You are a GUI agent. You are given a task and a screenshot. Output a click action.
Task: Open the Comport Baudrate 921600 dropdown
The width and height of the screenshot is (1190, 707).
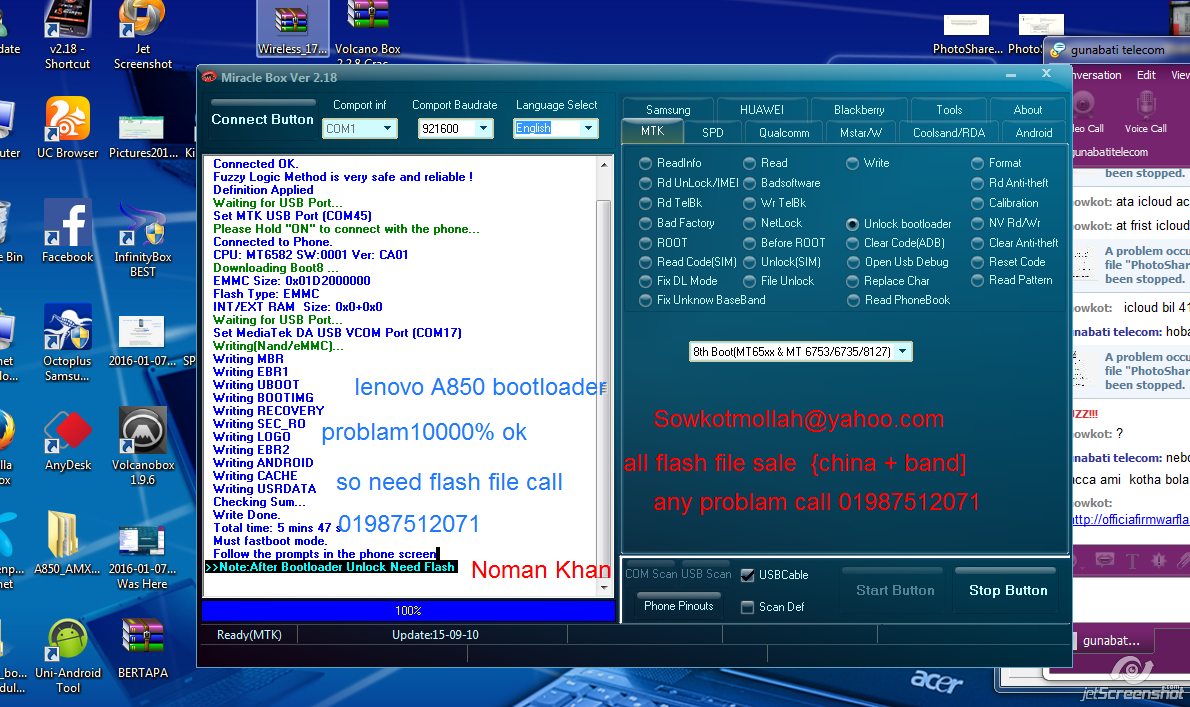tap(483, 128)
